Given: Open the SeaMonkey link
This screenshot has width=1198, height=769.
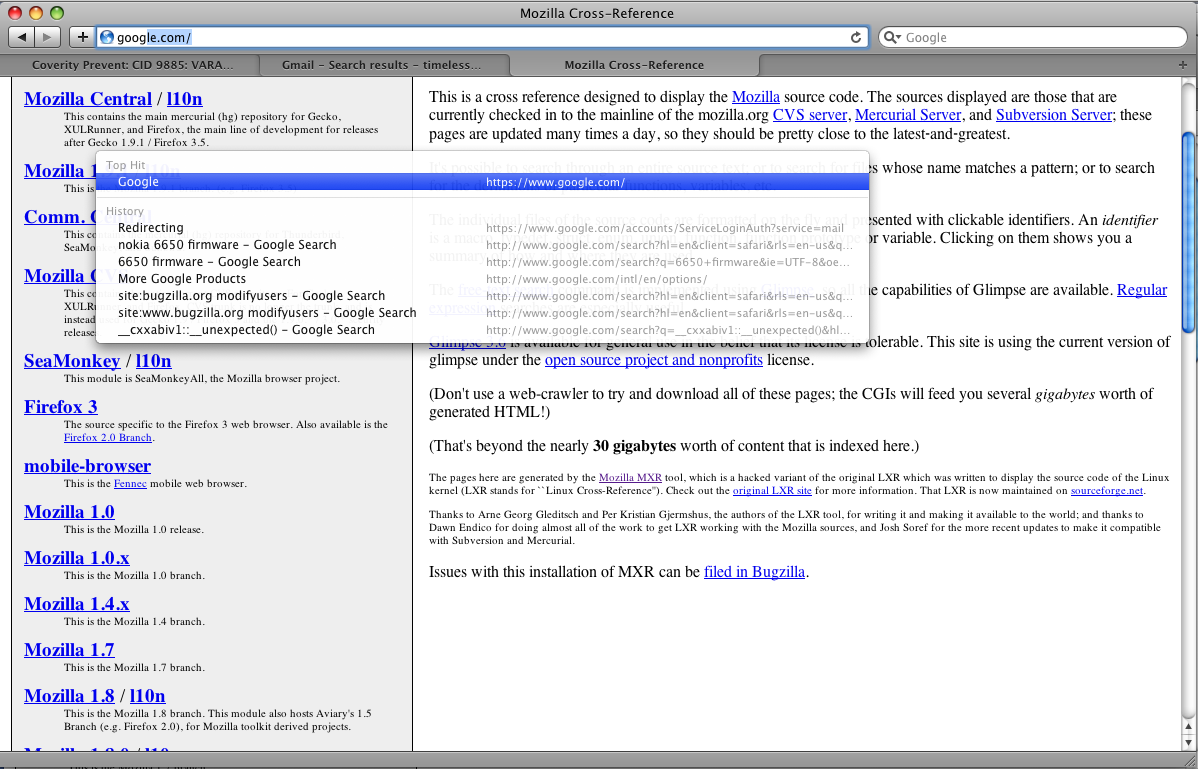Looking at the screenshot, I should 72,361.
